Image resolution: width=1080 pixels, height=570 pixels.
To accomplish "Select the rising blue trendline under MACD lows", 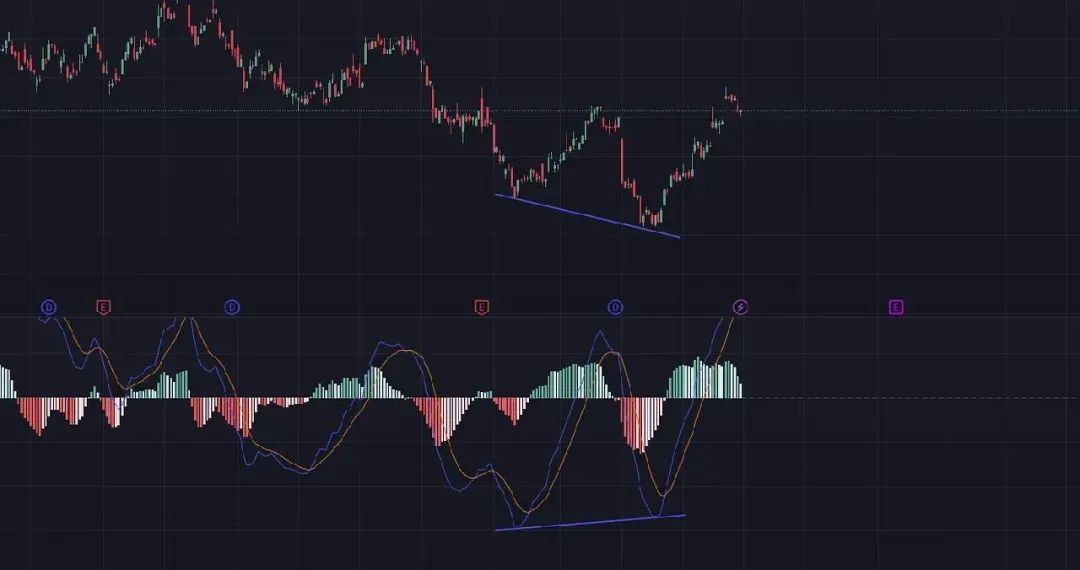I will (x=590, y=522).
